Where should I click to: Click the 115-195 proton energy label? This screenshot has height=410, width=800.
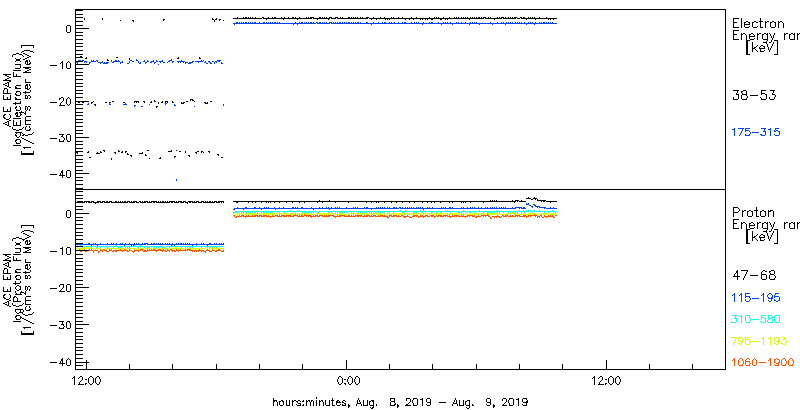[756, 298]
